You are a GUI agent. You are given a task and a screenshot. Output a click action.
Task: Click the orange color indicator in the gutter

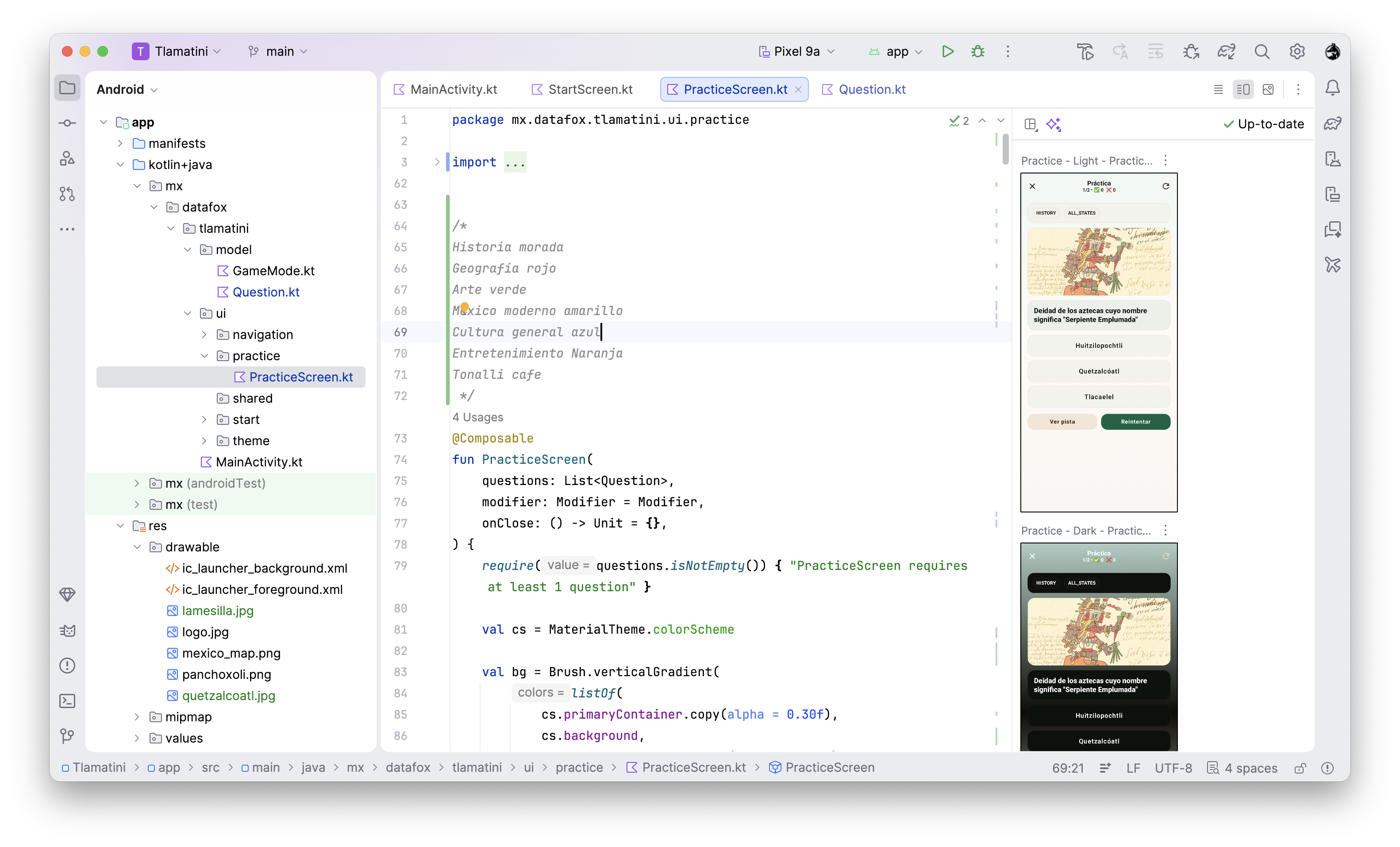[464, 307]
